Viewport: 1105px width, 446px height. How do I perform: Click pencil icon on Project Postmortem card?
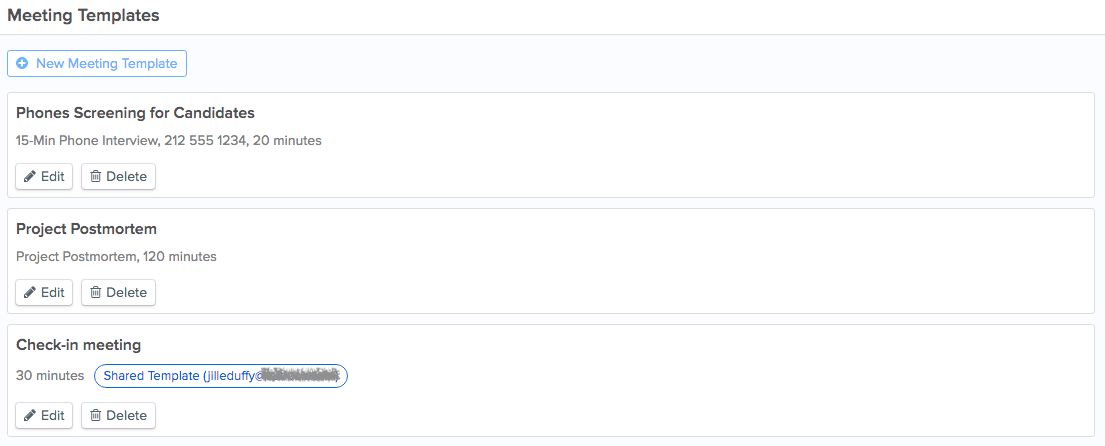coord(31,293)
